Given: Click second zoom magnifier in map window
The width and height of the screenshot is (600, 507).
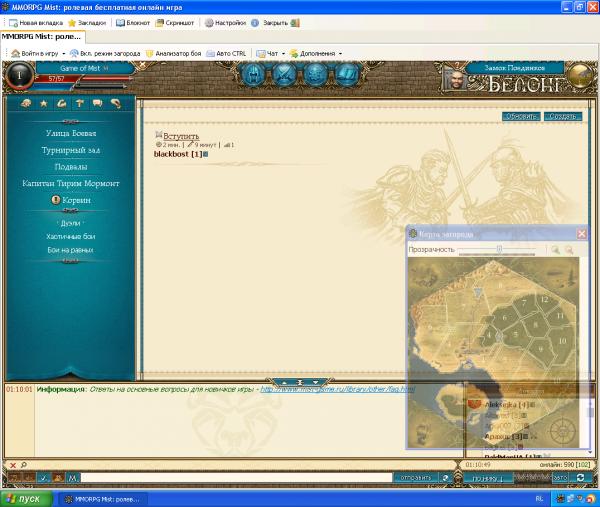Looking at the screenshot, I should coord(569,250).
